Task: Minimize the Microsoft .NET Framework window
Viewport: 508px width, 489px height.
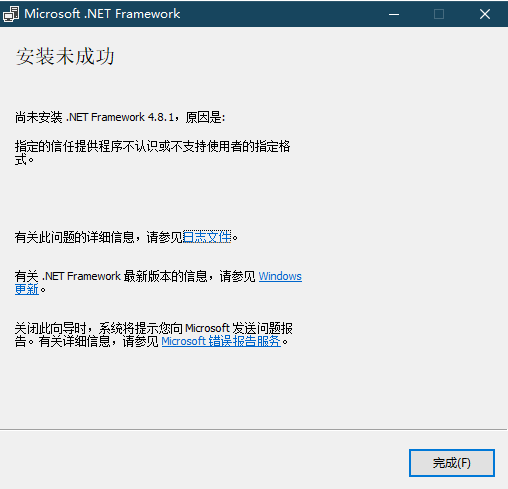Action: (394, 14)
